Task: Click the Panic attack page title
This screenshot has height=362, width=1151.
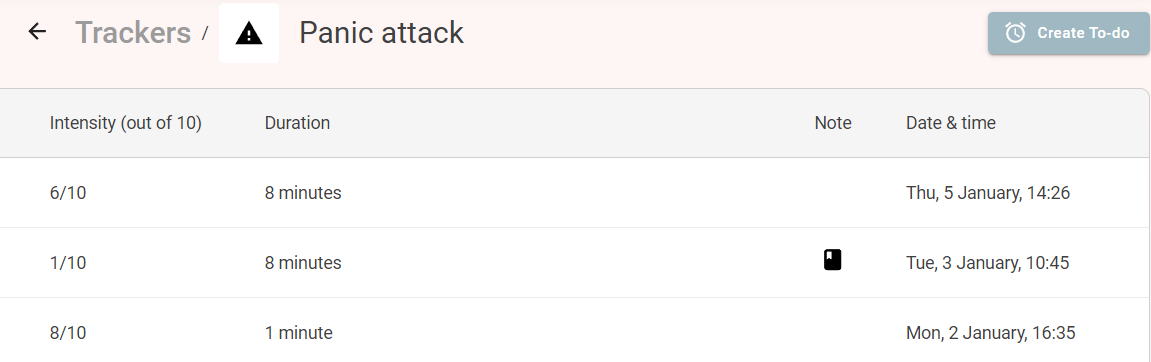Action: coord(381,33)
